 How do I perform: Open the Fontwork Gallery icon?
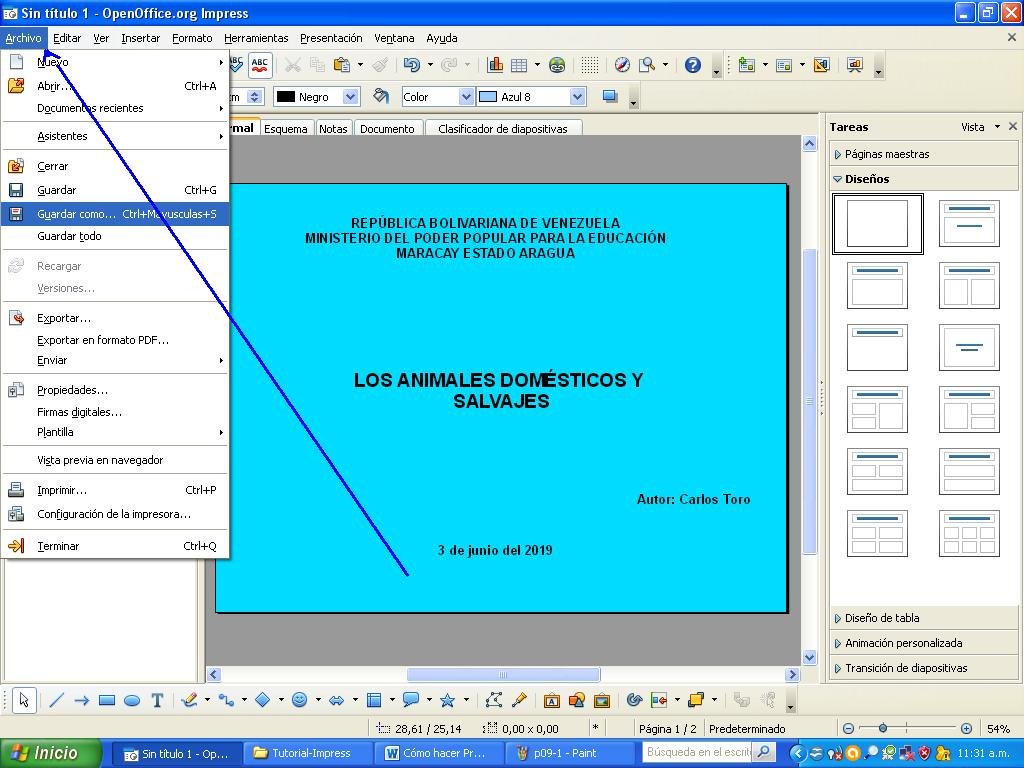click(x=551, y=700)
